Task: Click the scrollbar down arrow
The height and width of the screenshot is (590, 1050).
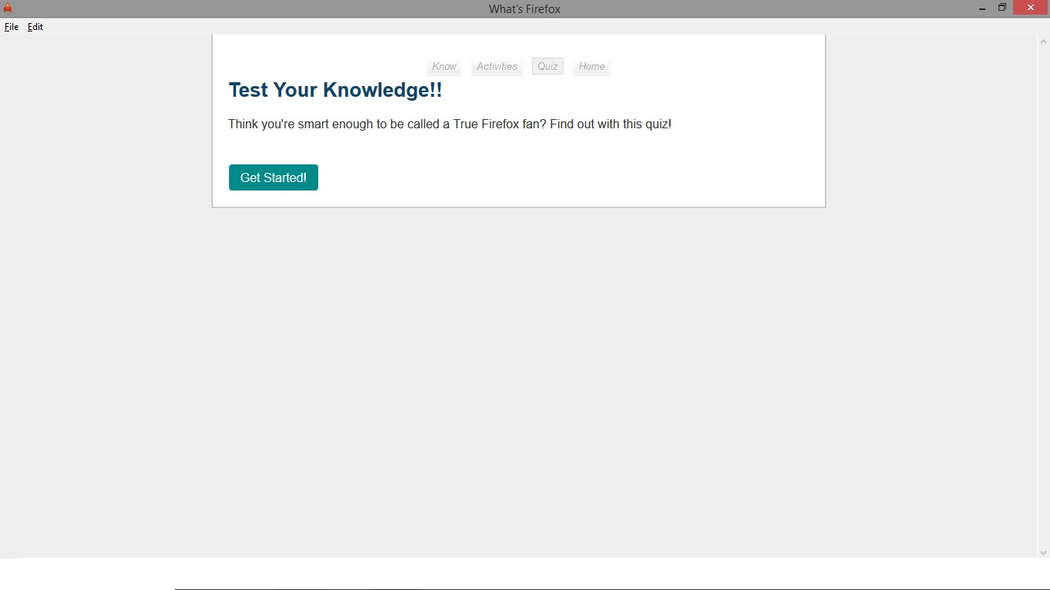Action: point(1043,552)
